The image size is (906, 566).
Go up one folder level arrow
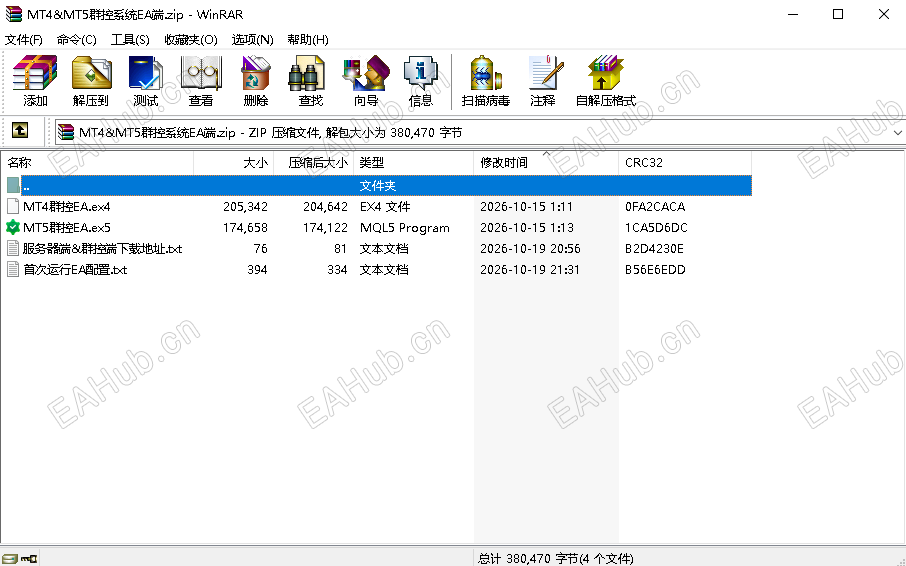[x=20, y=131]
